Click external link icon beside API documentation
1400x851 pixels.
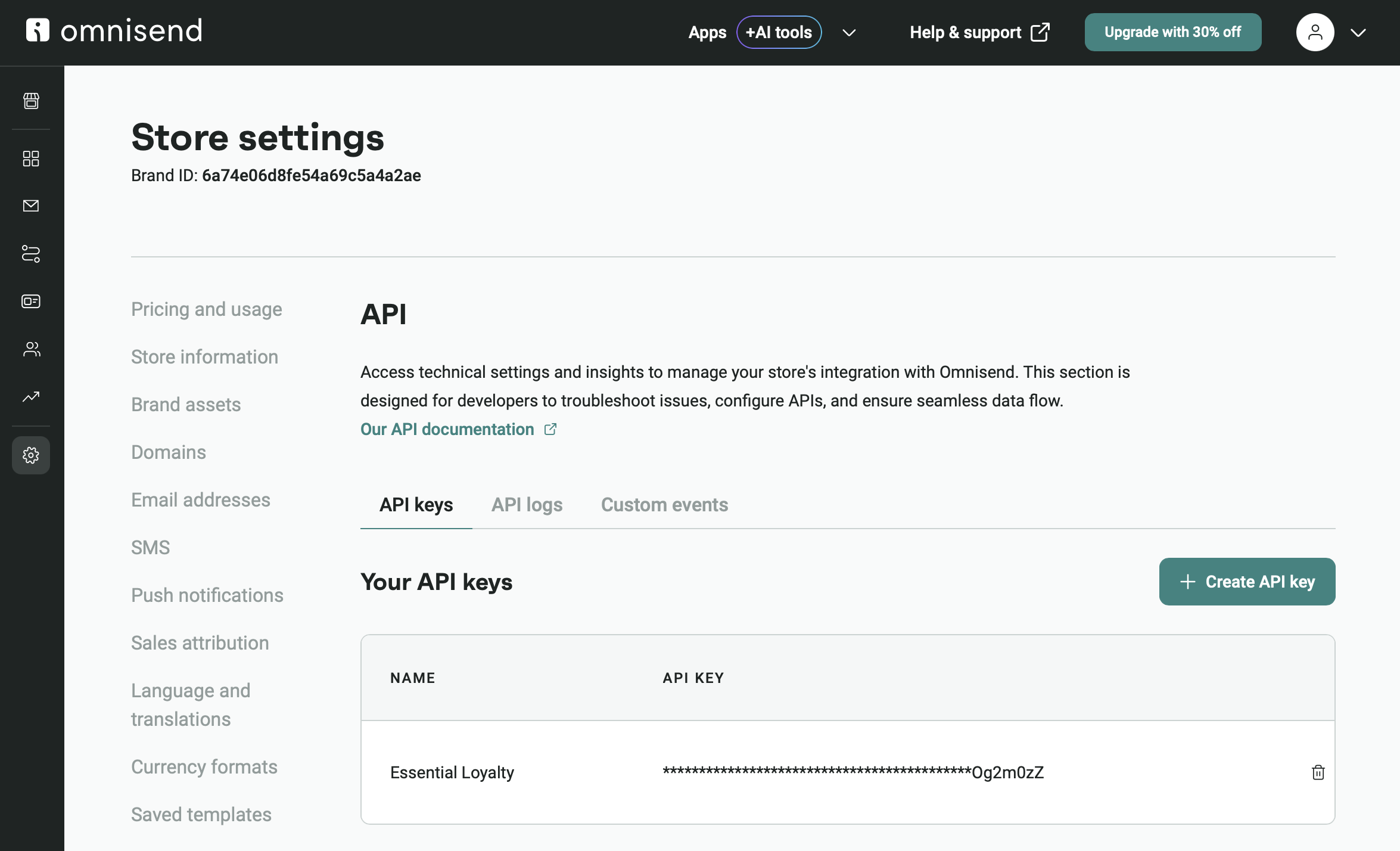coord(550,429)
